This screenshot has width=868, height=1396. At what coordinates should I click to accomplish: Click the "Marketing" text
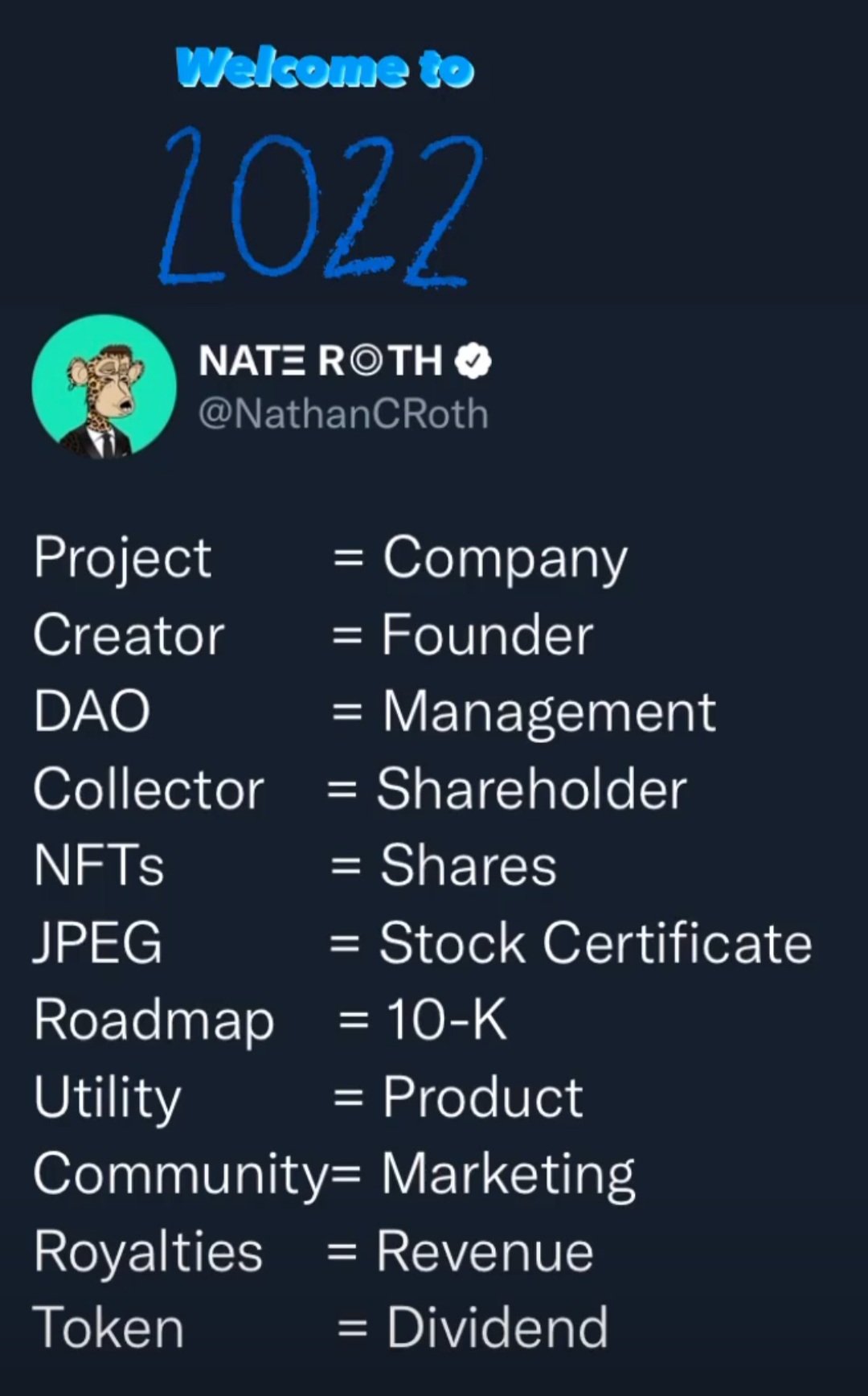tap(508, 1174)
